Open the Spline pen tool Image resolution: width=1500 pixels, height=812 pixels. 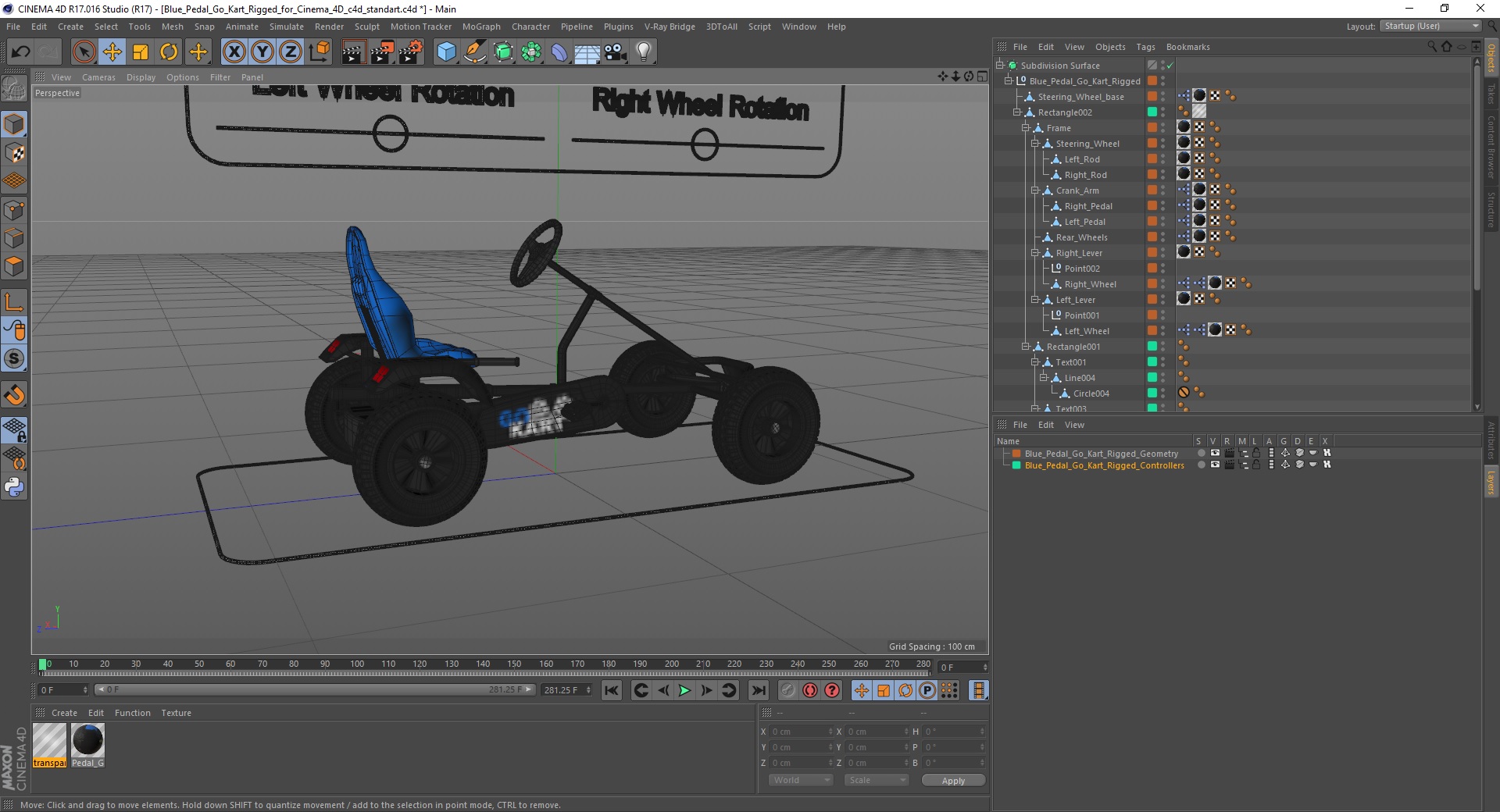[475, 52]
